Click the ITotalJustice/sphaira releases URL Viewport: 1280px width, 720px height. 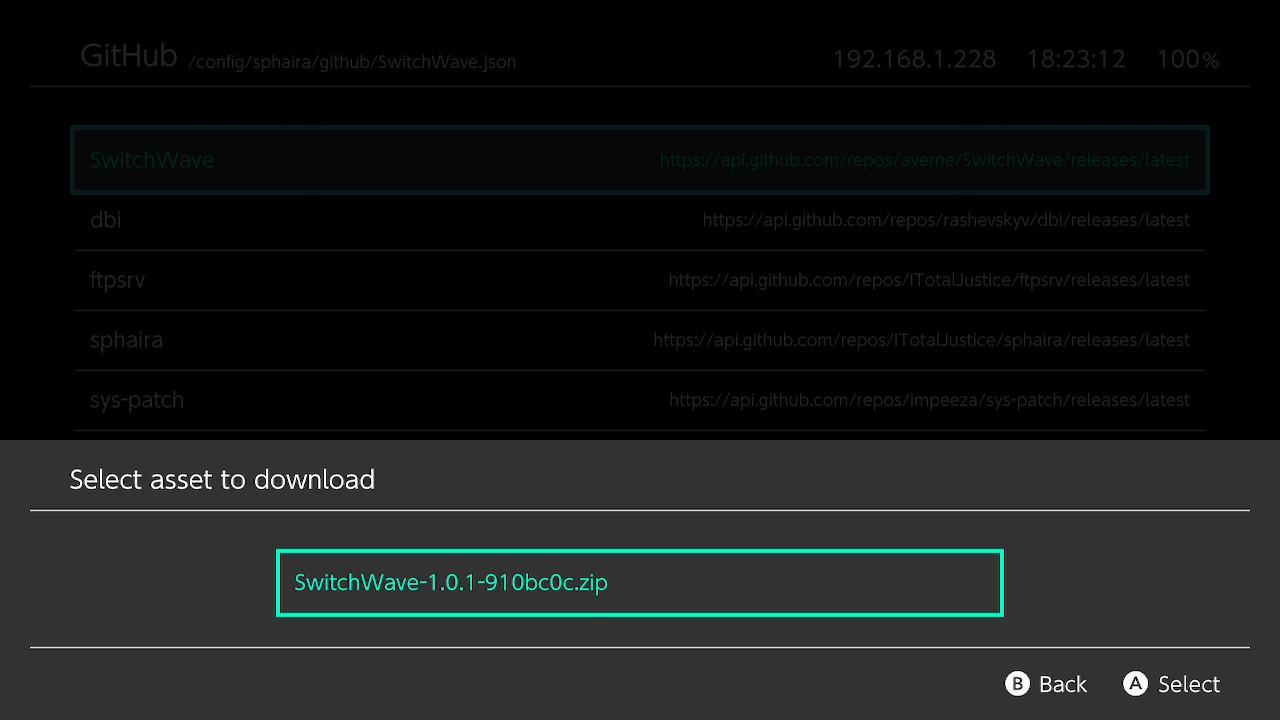(921, 340)
